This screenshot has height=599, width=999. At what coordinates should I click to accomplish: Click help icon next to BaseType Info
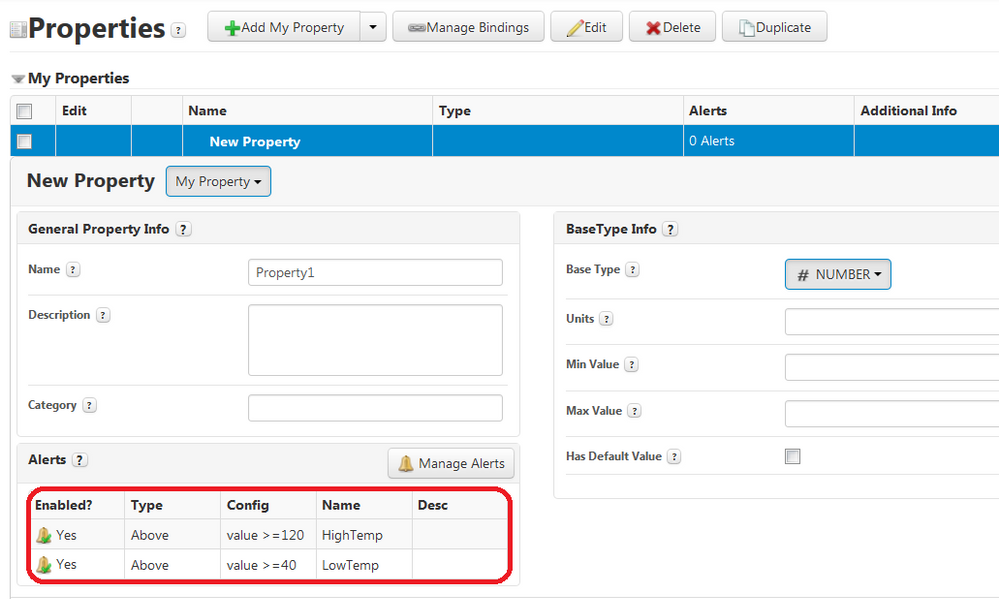point(670,229)
